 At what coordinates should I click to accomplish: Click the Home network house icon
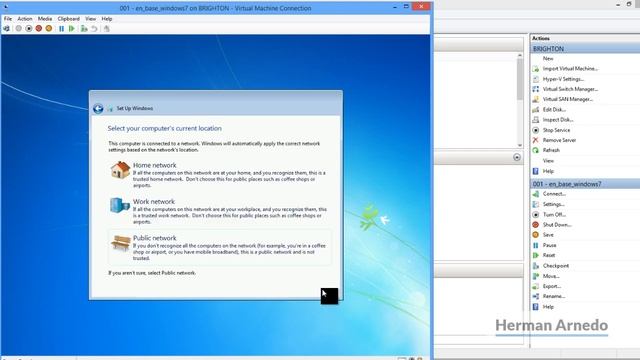tap(120, 170)
